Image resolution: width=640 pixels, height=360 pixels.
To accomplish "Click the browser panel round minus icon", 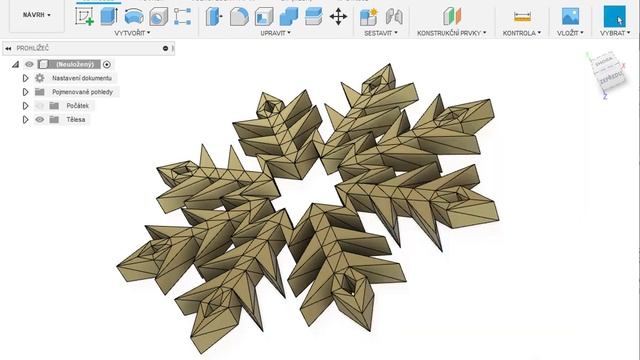I will [165, 48].
